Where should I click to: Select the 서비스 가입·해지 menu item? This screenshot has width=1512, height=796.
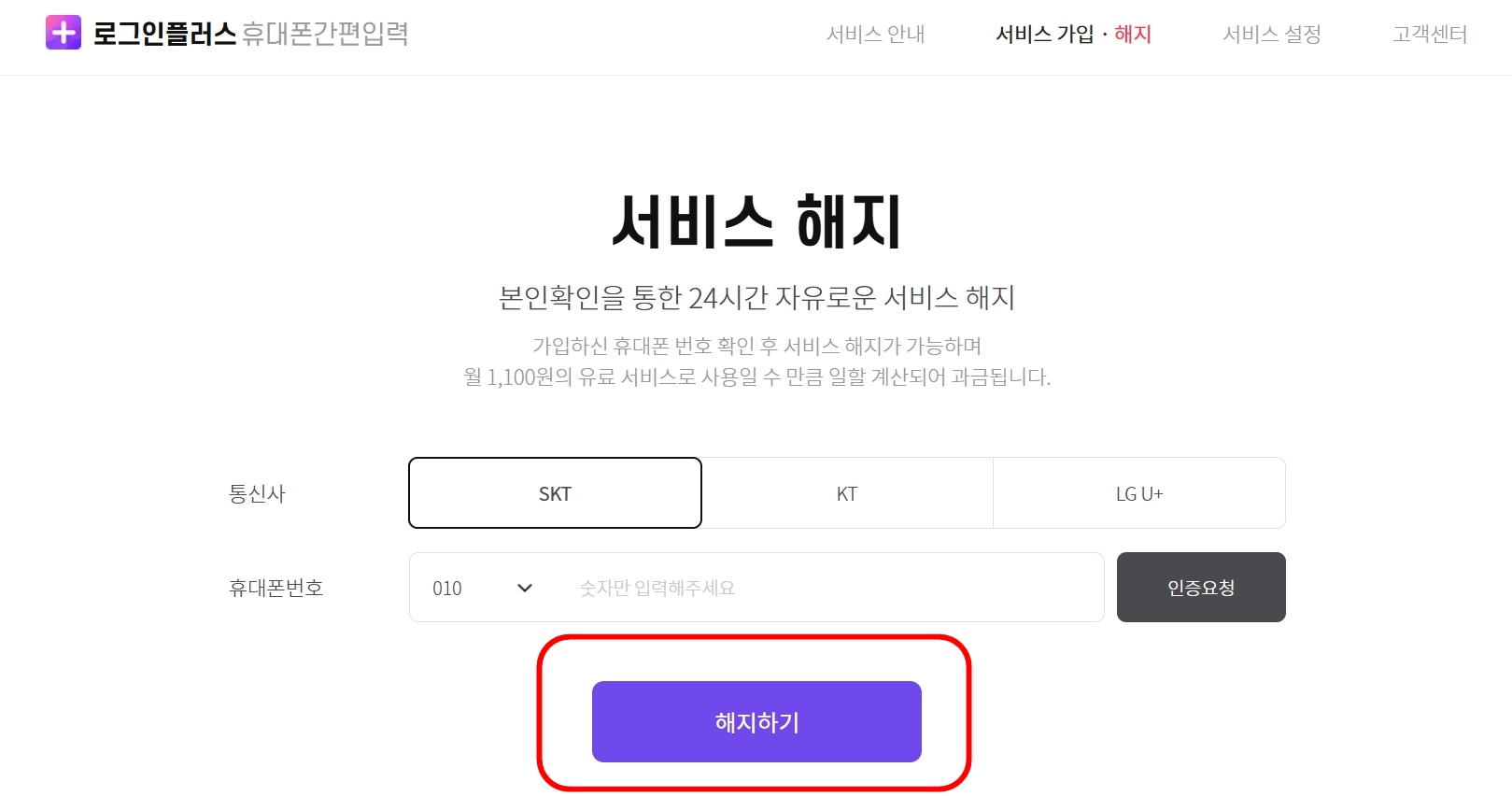tap(1072, 35)
